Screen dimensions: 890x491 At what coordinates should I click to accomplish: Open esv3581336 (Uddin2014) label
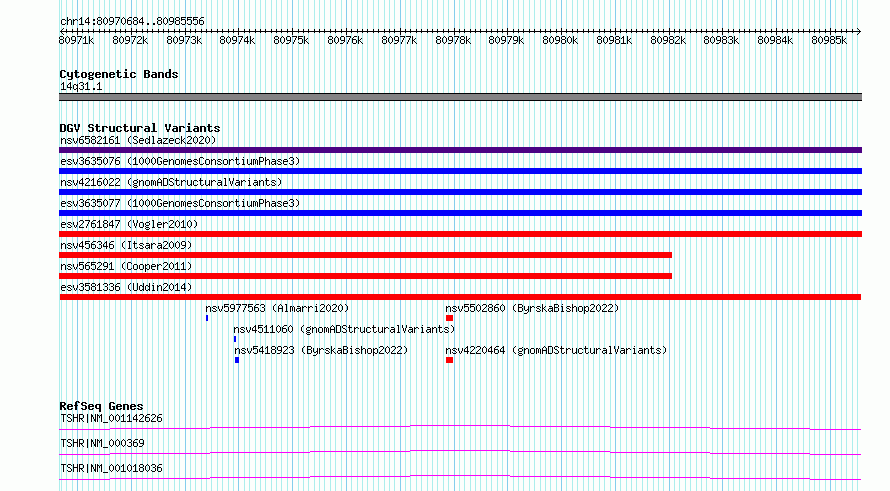126,287
